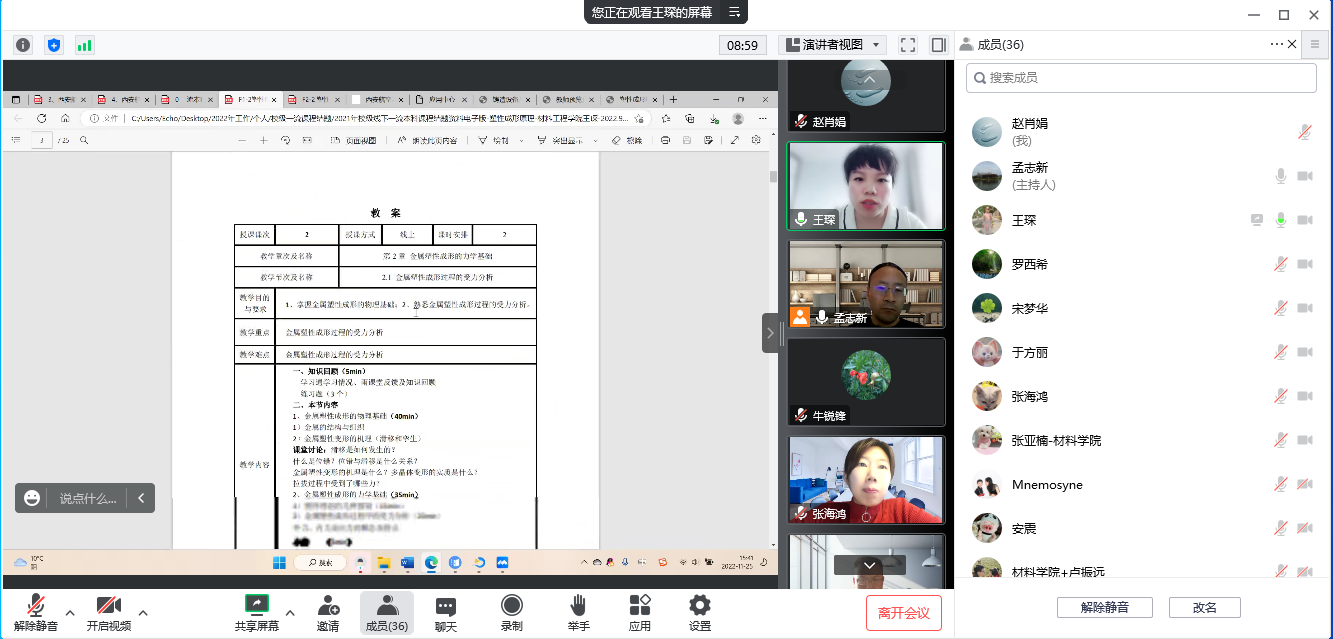Toggle the Members (成员) panel button
Screen dimensions: 1333x639
[386, 612]
